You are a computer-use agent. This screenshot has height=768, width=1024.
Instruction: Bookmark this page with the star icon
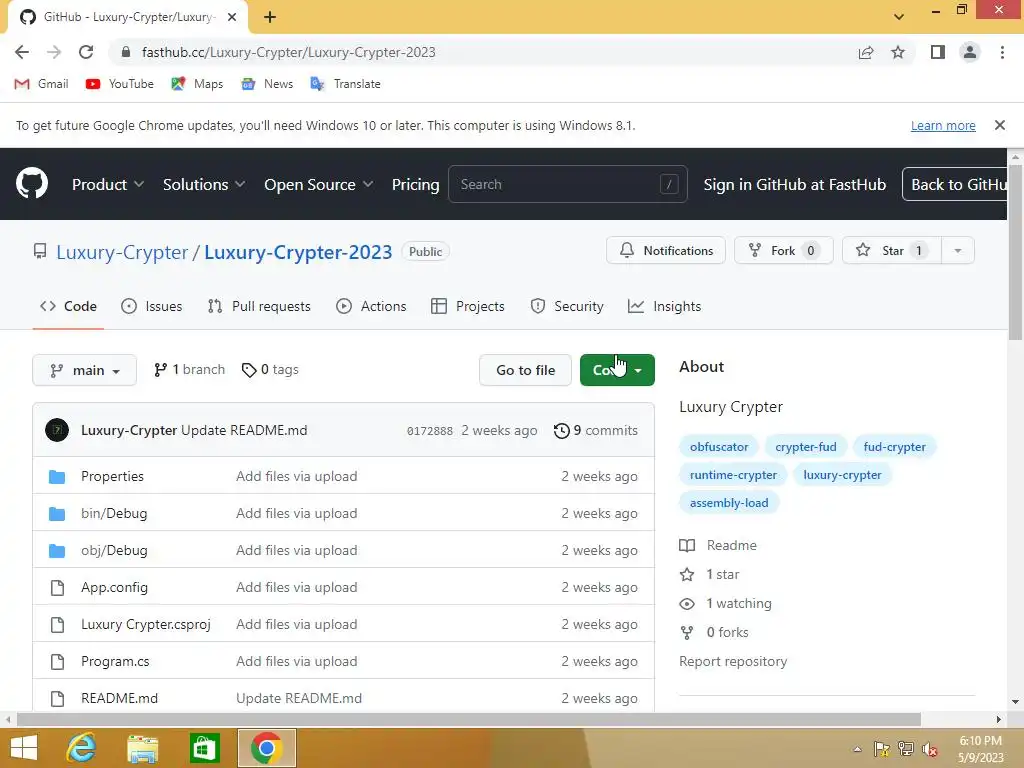click(x=898, y=52)
